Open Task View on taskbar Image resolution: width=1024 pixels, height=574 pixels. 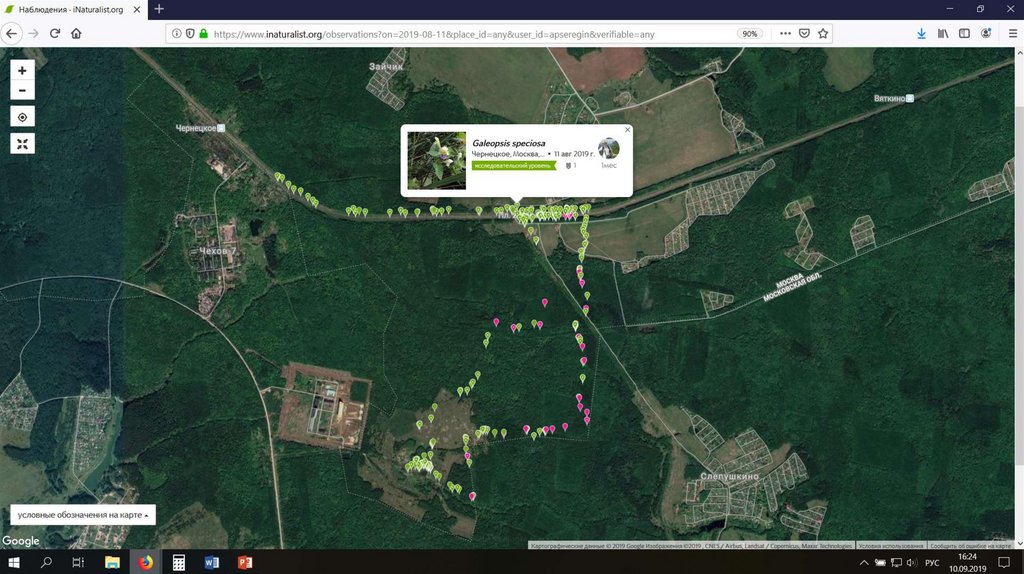click(78, 562)
